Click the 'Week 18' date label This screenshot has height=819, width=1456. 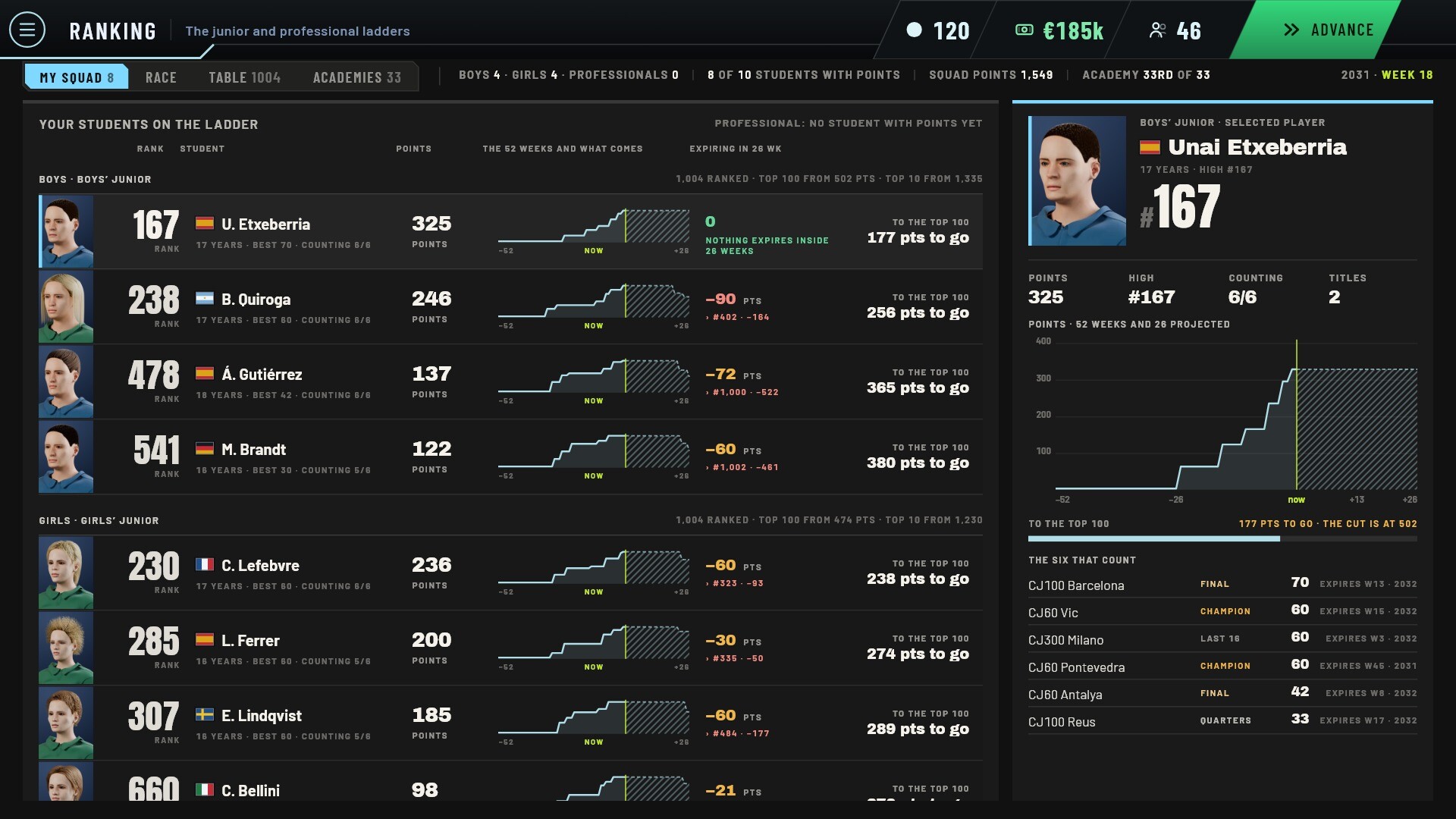click(x=1407, y=75)
